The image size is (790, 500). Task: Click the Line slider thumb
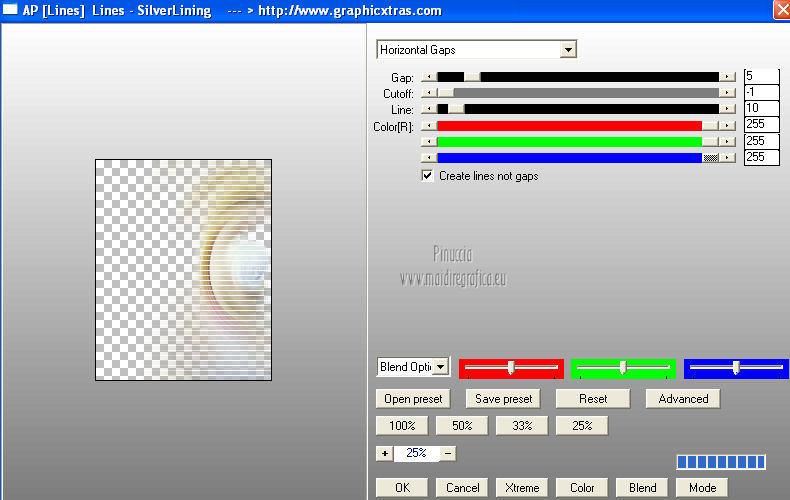click(x=456, y=109)
